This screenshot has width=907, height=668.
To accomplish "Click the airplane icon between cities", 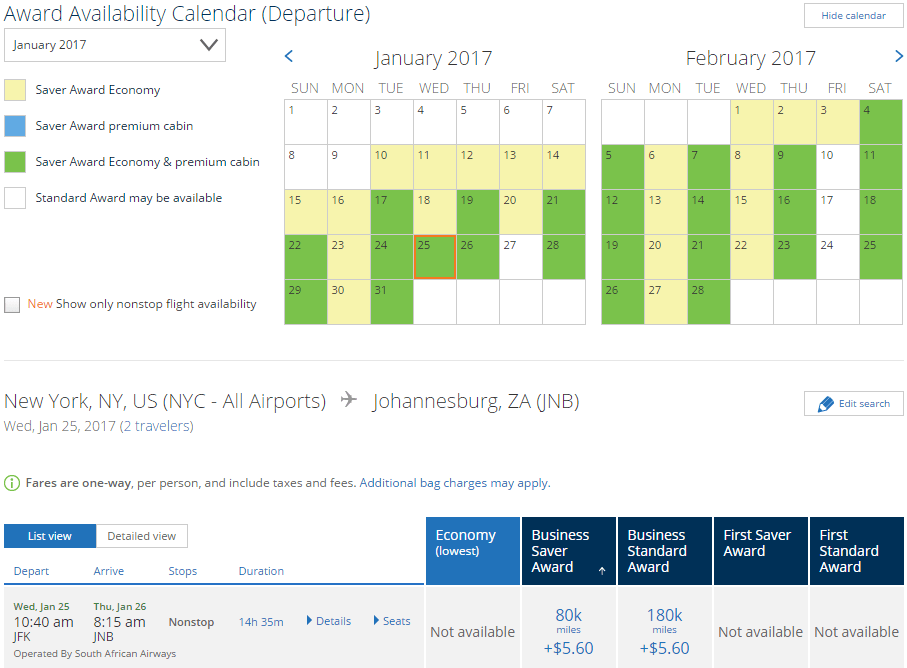I will tap(349, 399).
